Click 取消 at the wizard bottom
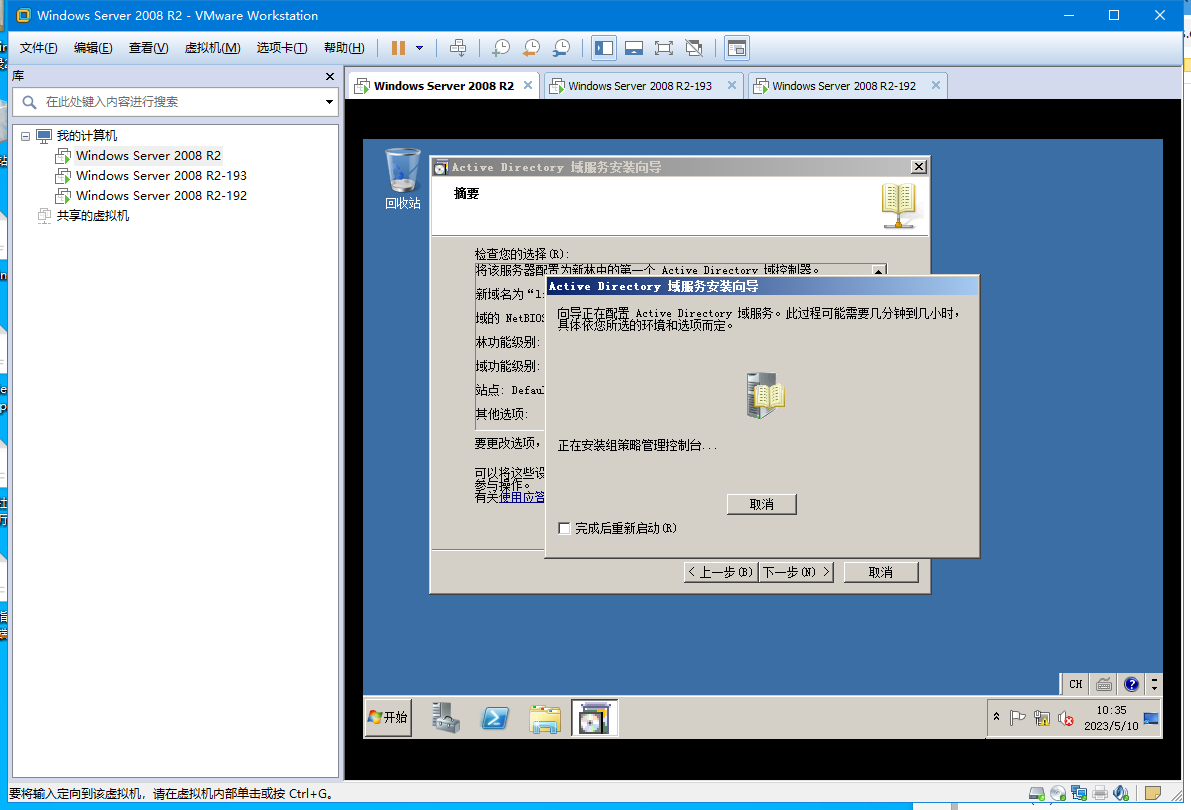Screen dimensions: 1191x810 (x=881, y=572)
